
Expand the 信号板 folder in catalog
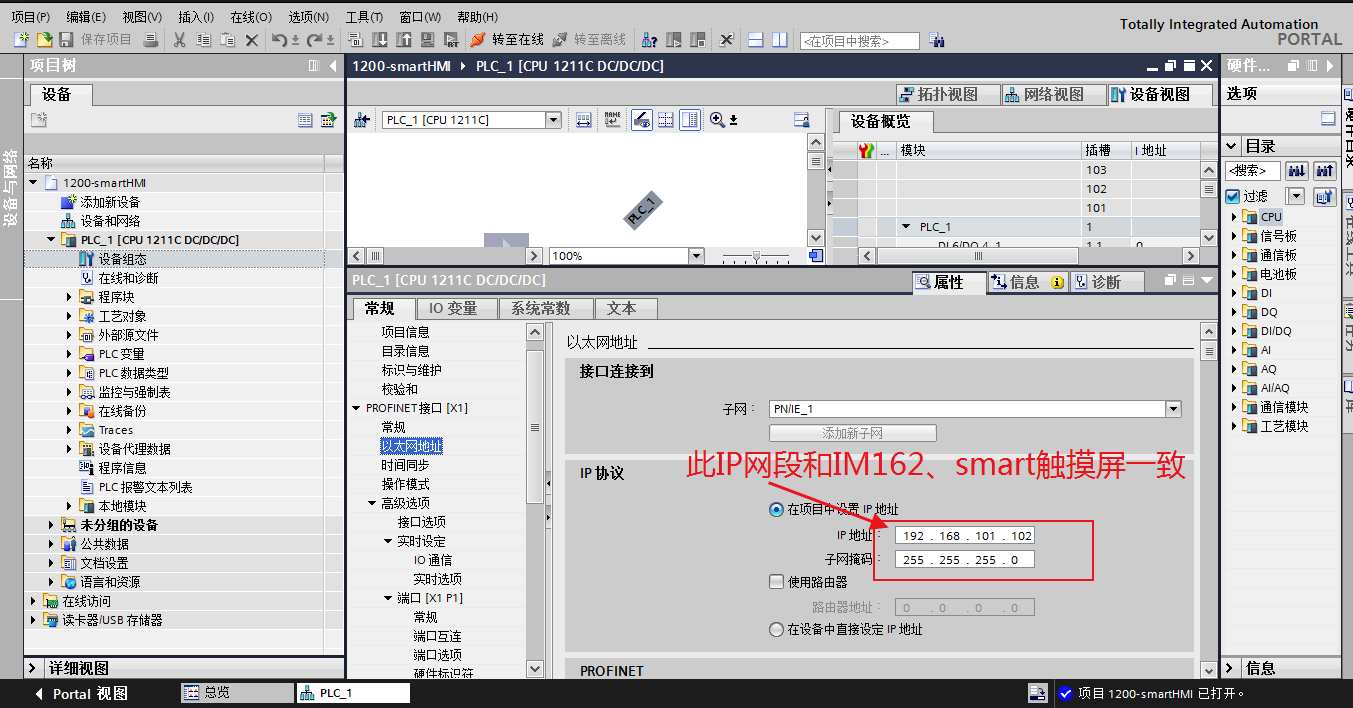tap(1233, 236)
